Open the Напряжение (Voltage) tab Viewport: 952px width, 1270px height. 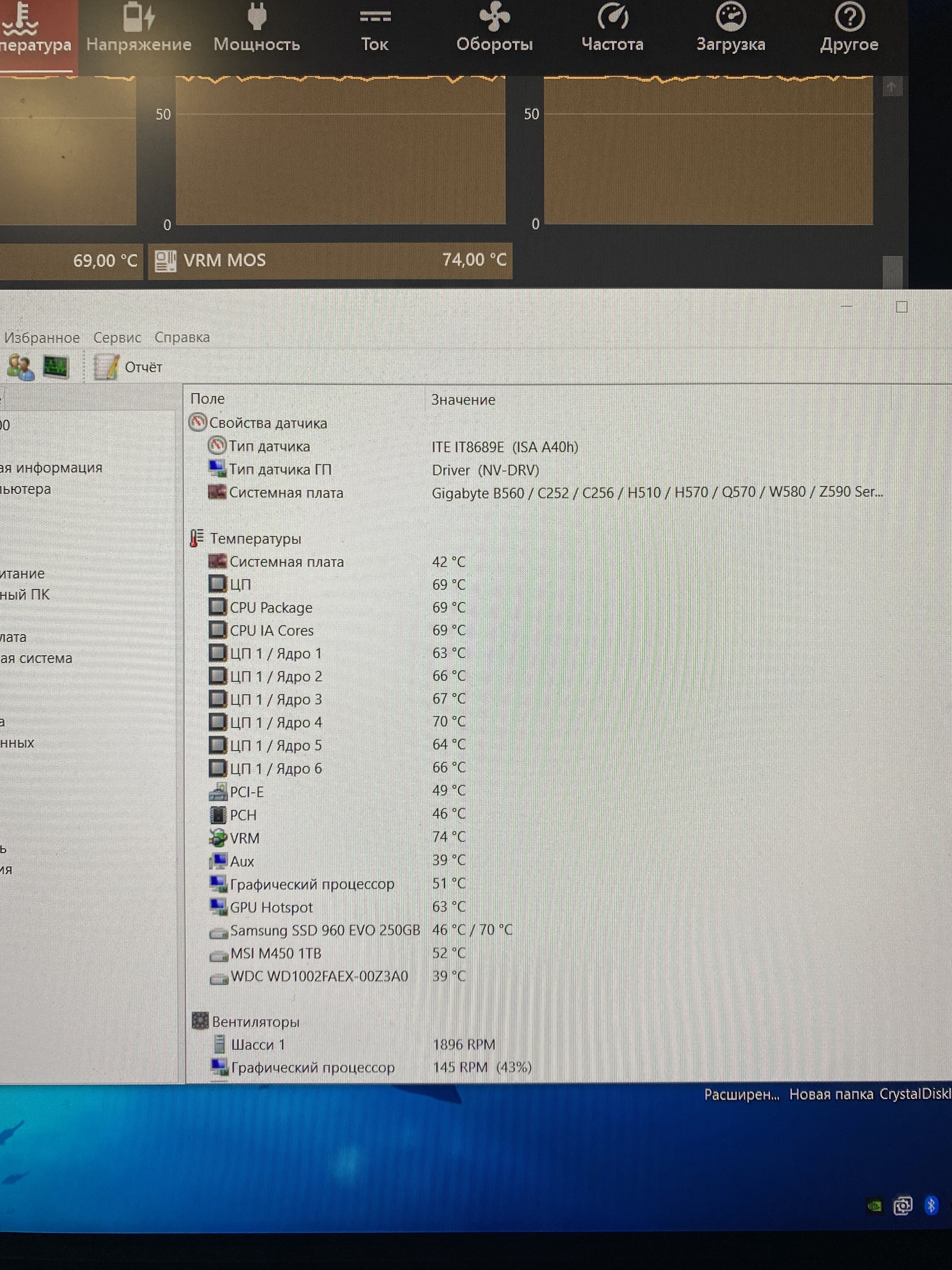[x=139, y=29]
